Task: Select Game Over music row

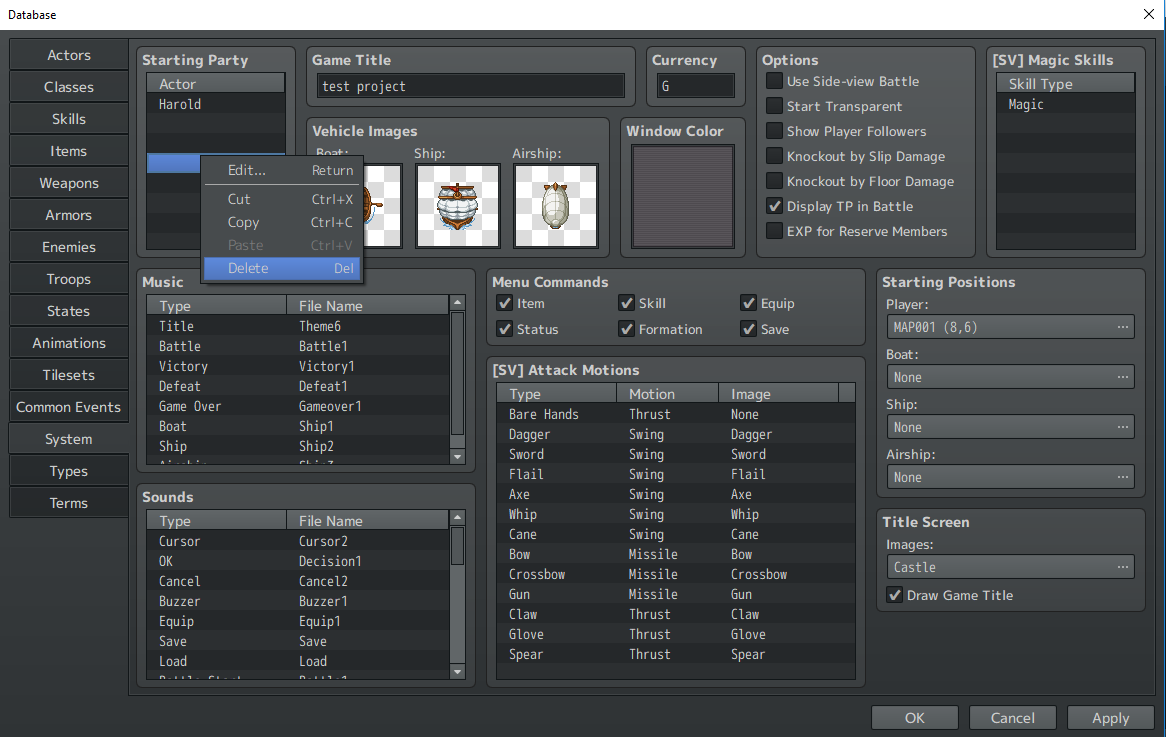Action: [298, 406]
